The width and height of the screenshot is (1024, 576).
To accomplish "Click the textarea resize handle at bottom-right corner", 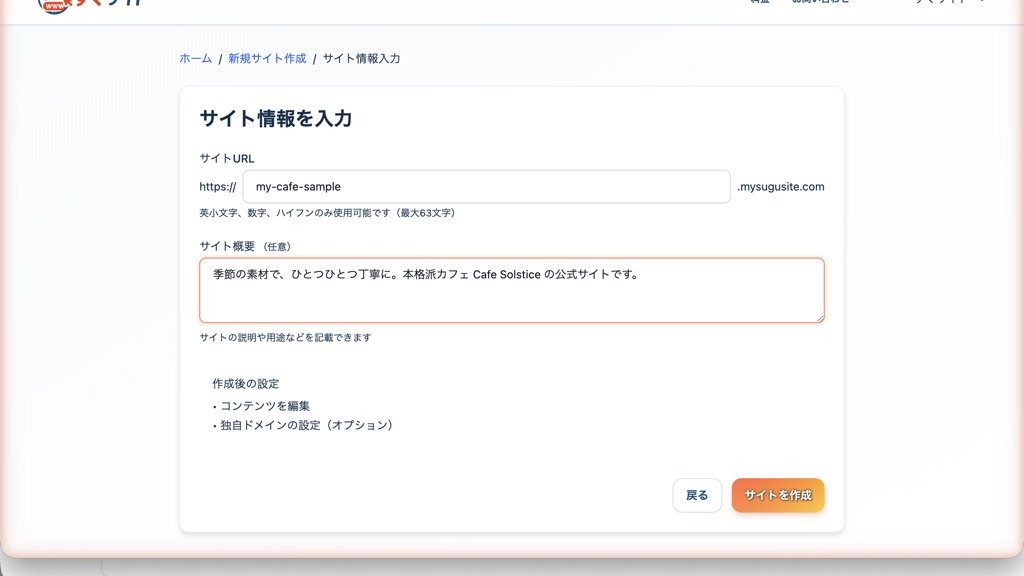I will tap(820, 318).
